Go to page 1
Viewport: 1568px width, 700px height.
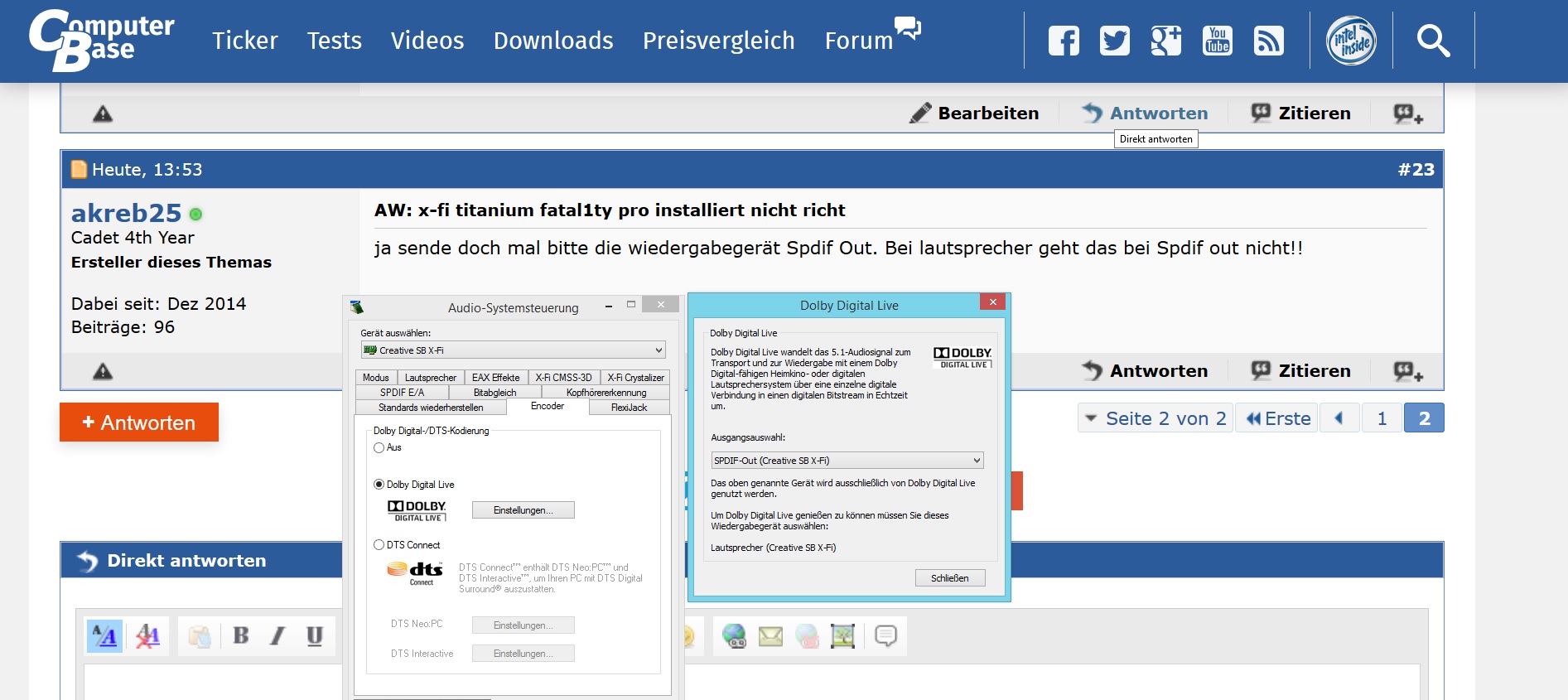point(1382,418)
